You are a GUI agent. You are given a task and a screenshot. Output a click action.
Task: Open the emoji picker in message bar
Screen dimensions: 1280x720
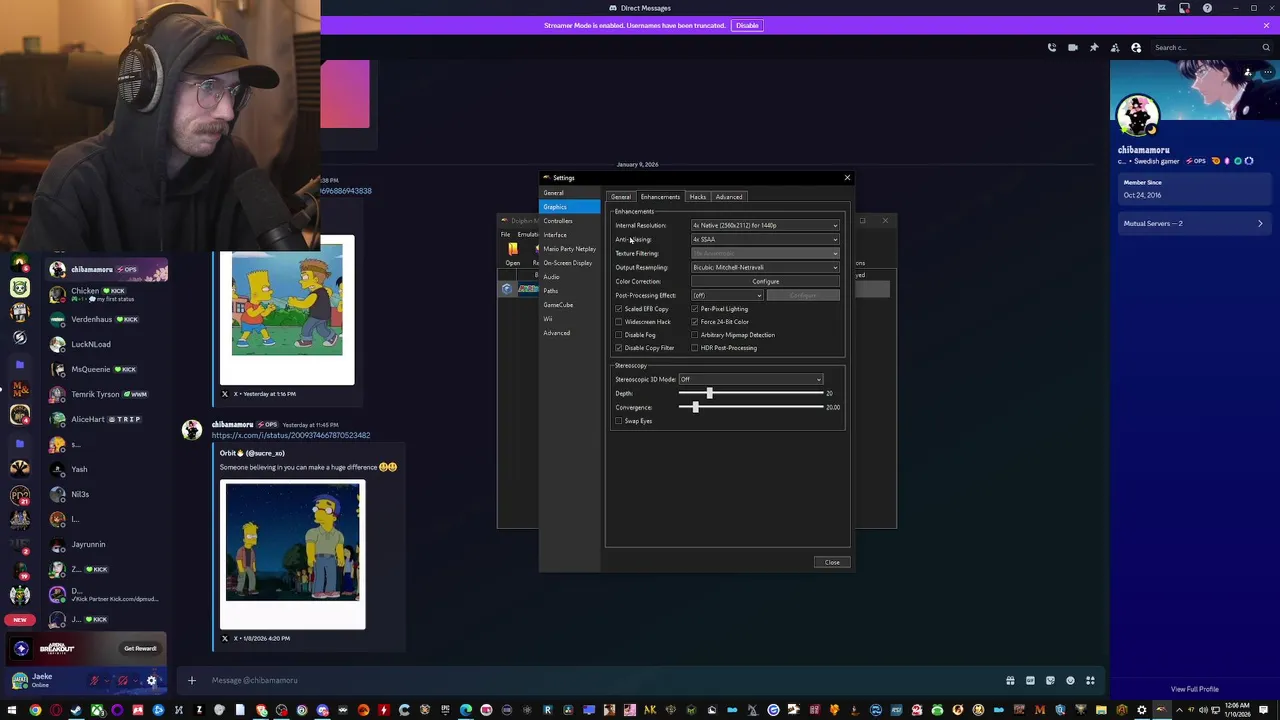[x=1070, y=680]
